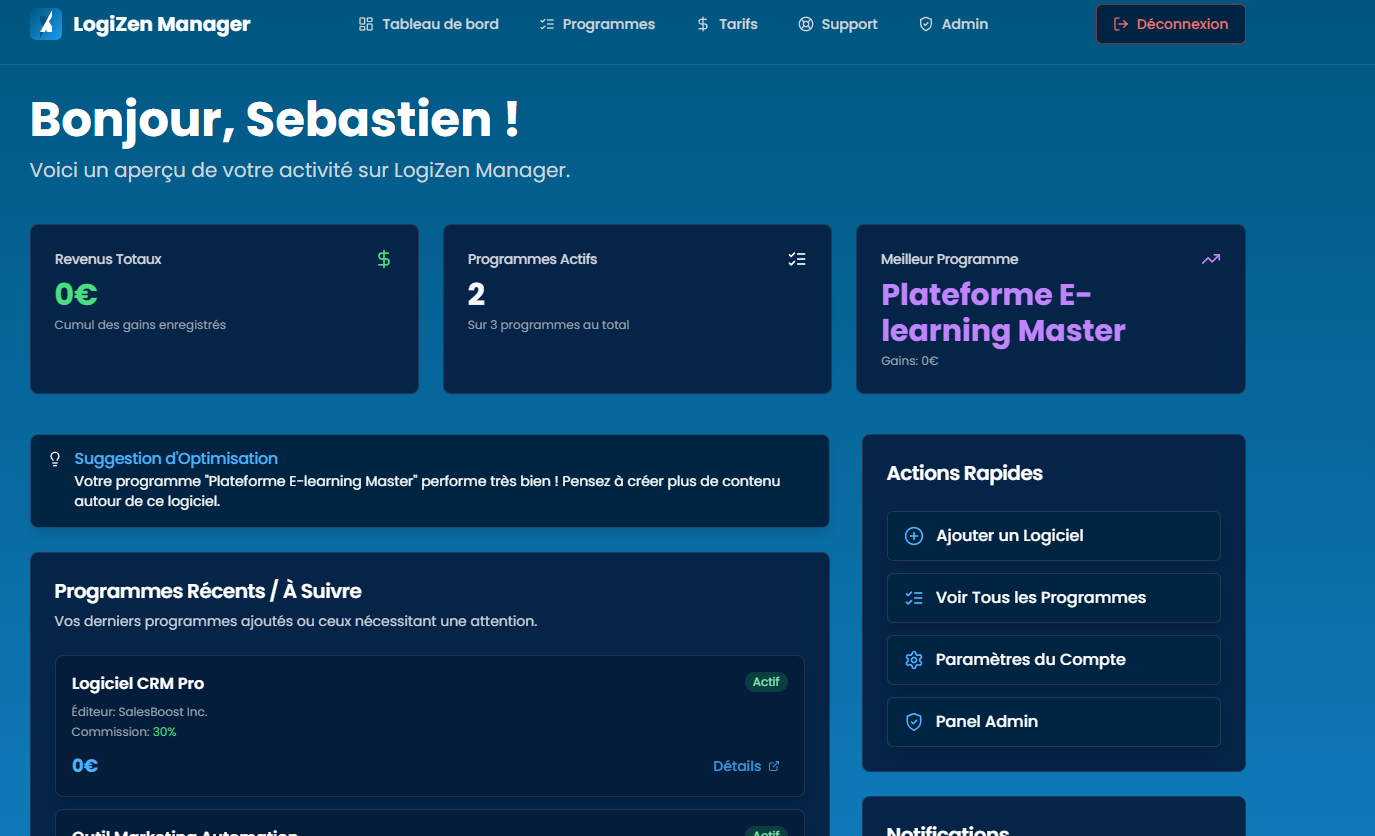1375x836 pixels.
Task: Click the lightbulb icon in the suggestion banner
Action: click(x=55, y=458)
